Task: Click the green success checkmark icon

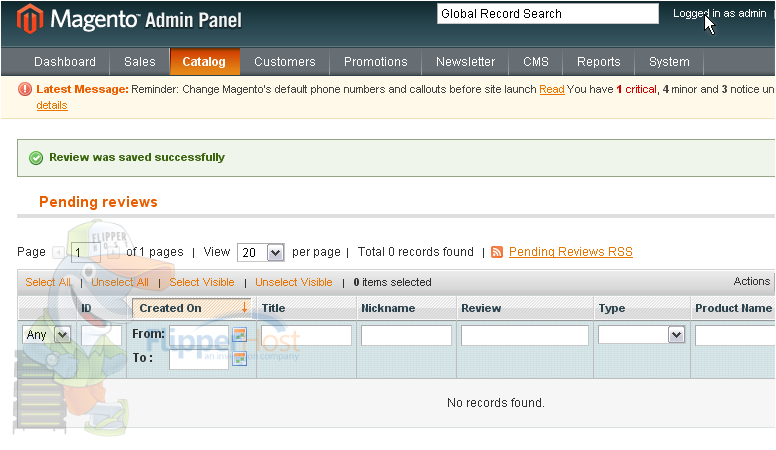Action: [x=36, y=158]
